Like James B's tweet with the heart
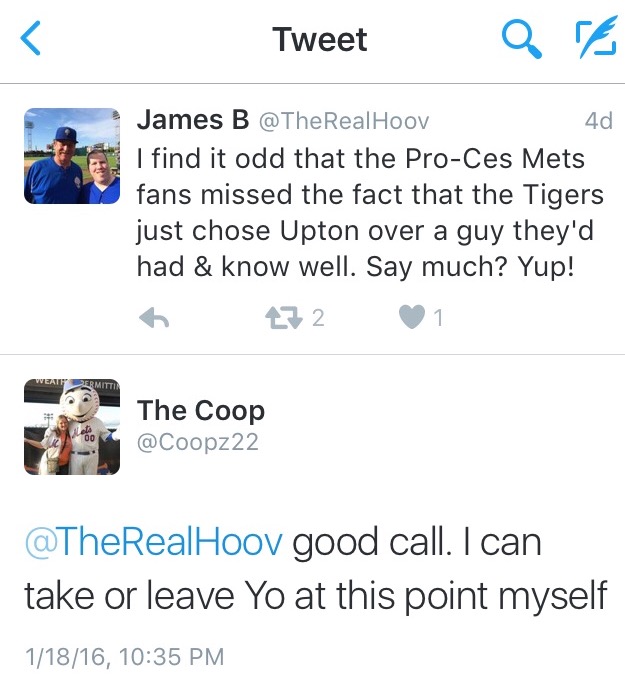This screenshot has width=625, height=687. pyautogui.click(x=412, y=318)
